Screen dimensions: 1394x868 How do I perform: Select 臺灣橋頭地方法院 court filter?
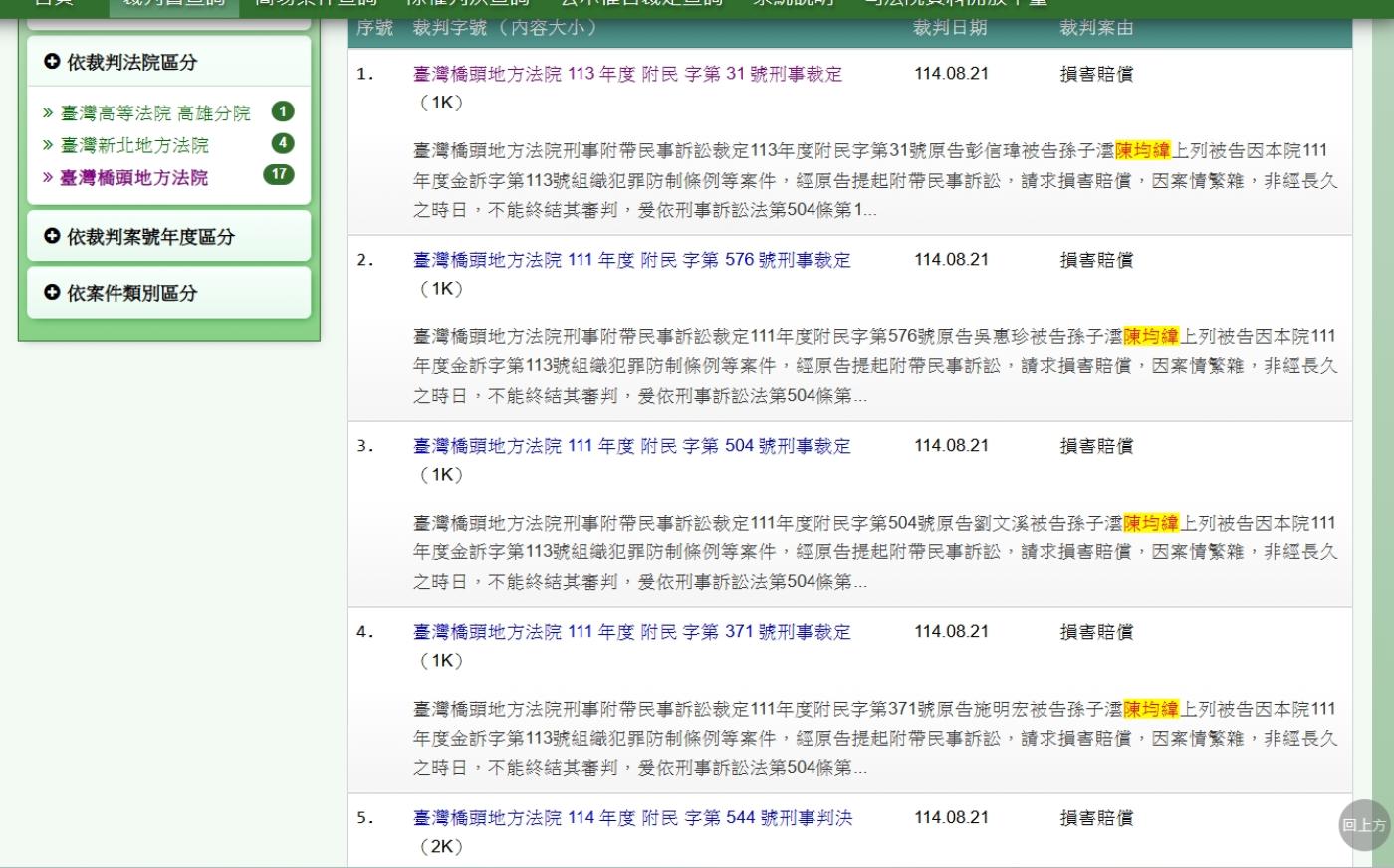(x=133, y=177)
